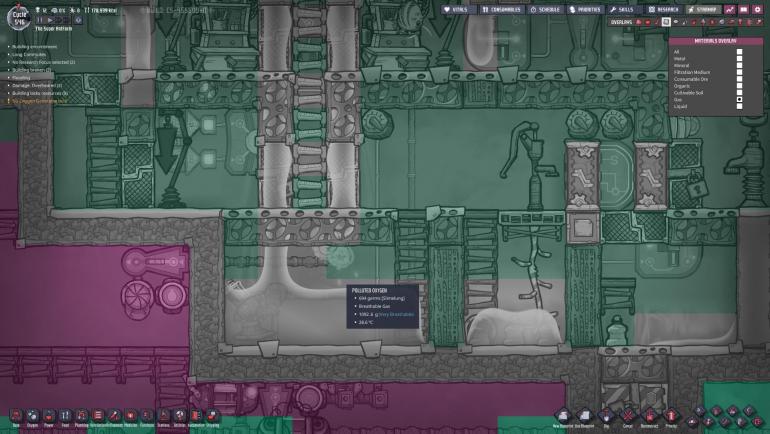Screen dimensions: 770x434
Task: Toggle the active Materials overlay icon
Action: coord(666,22)
